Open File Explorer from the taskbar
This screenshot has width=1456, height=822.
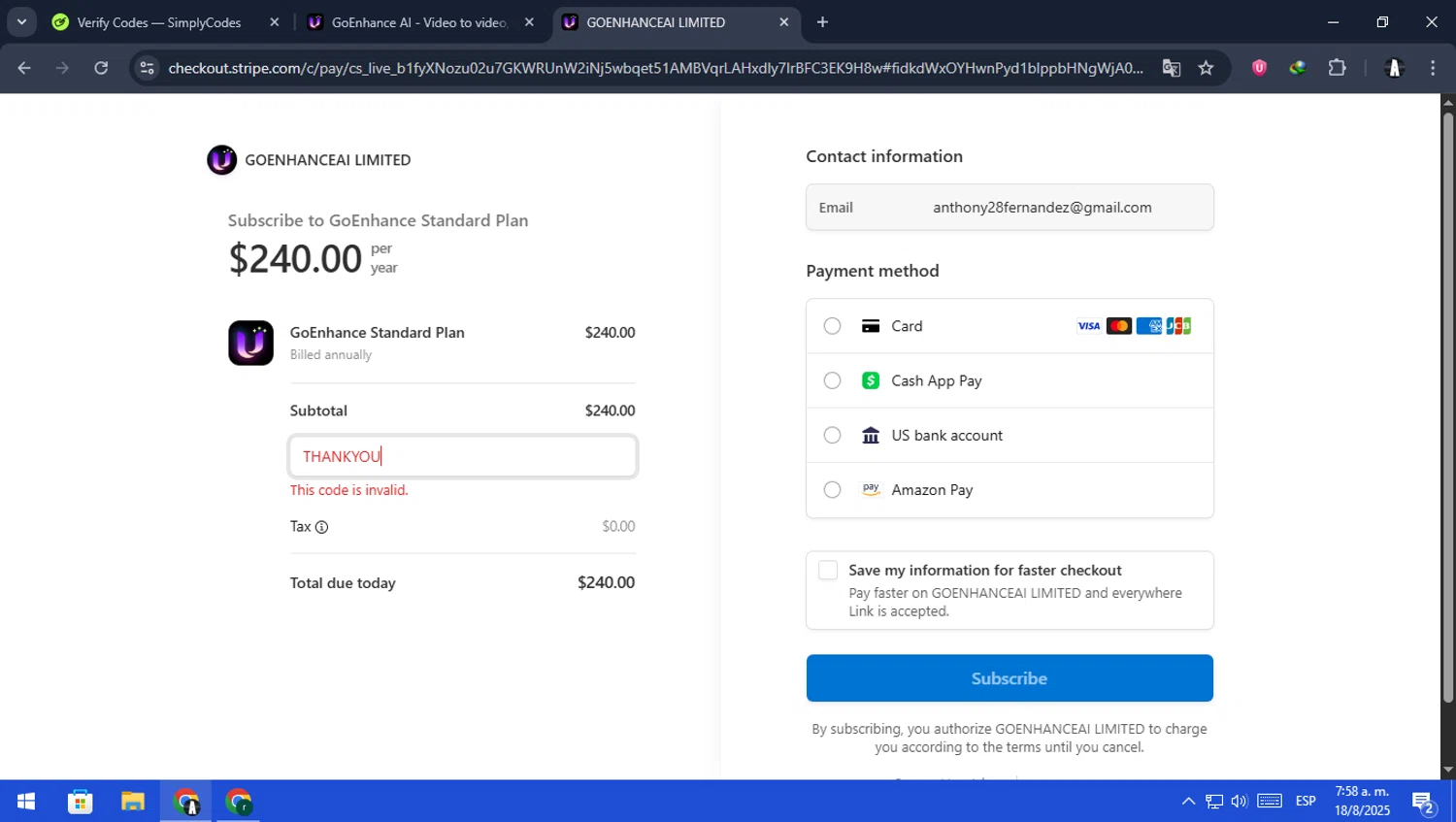pyautogui.click(x=133, y=802)
